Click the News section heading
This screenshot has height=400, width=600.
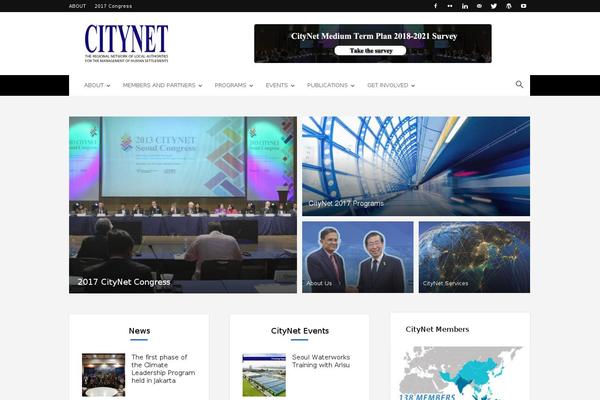pyautogui.click(x=139, y=331)
